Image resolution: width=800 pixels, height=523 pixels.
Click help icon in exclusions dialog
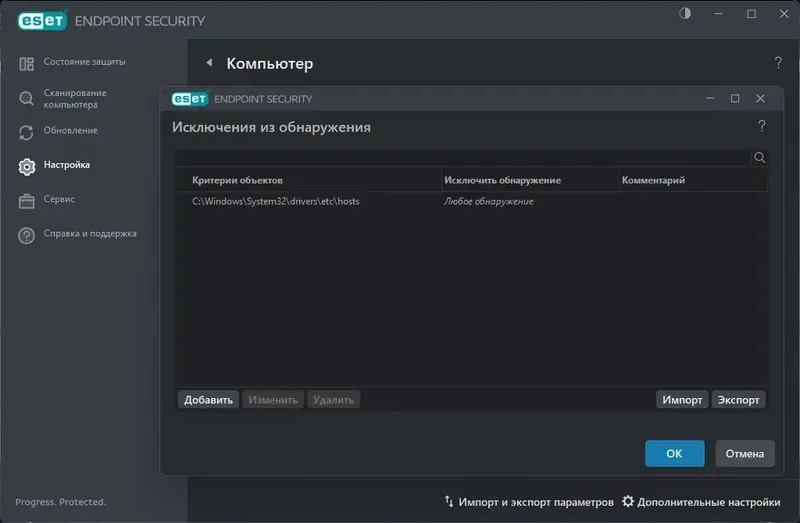click(762, 126)
